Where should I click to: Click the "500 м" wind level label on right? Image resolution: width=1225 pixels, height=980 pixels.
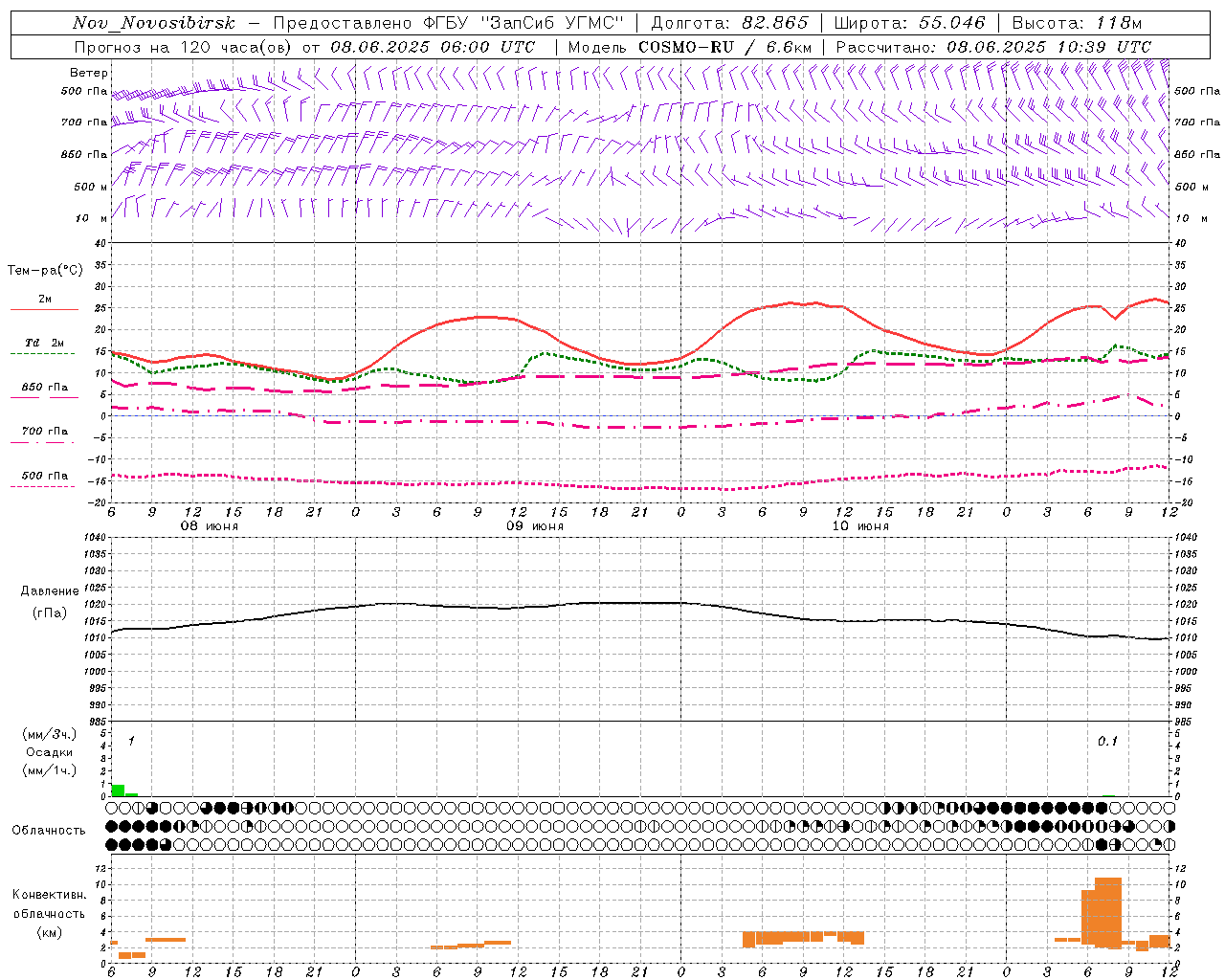pos(1191,187)
